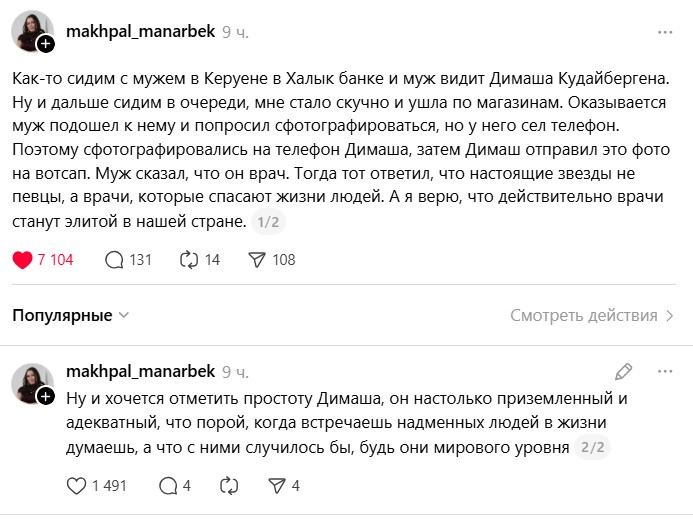Like the second post with 1 491 likes
This screenshot has width=693, height=525.
pos(76,486)
